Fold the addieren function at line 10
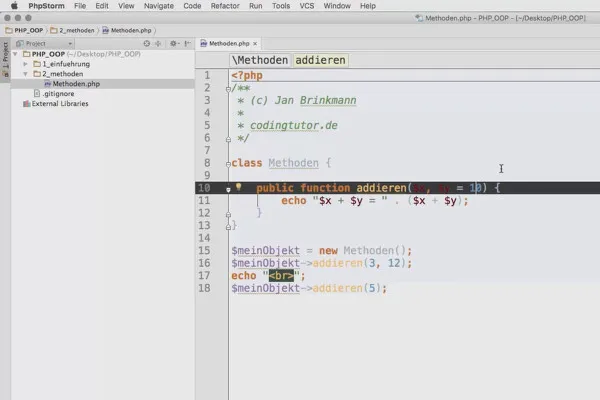 click(228, 189)
